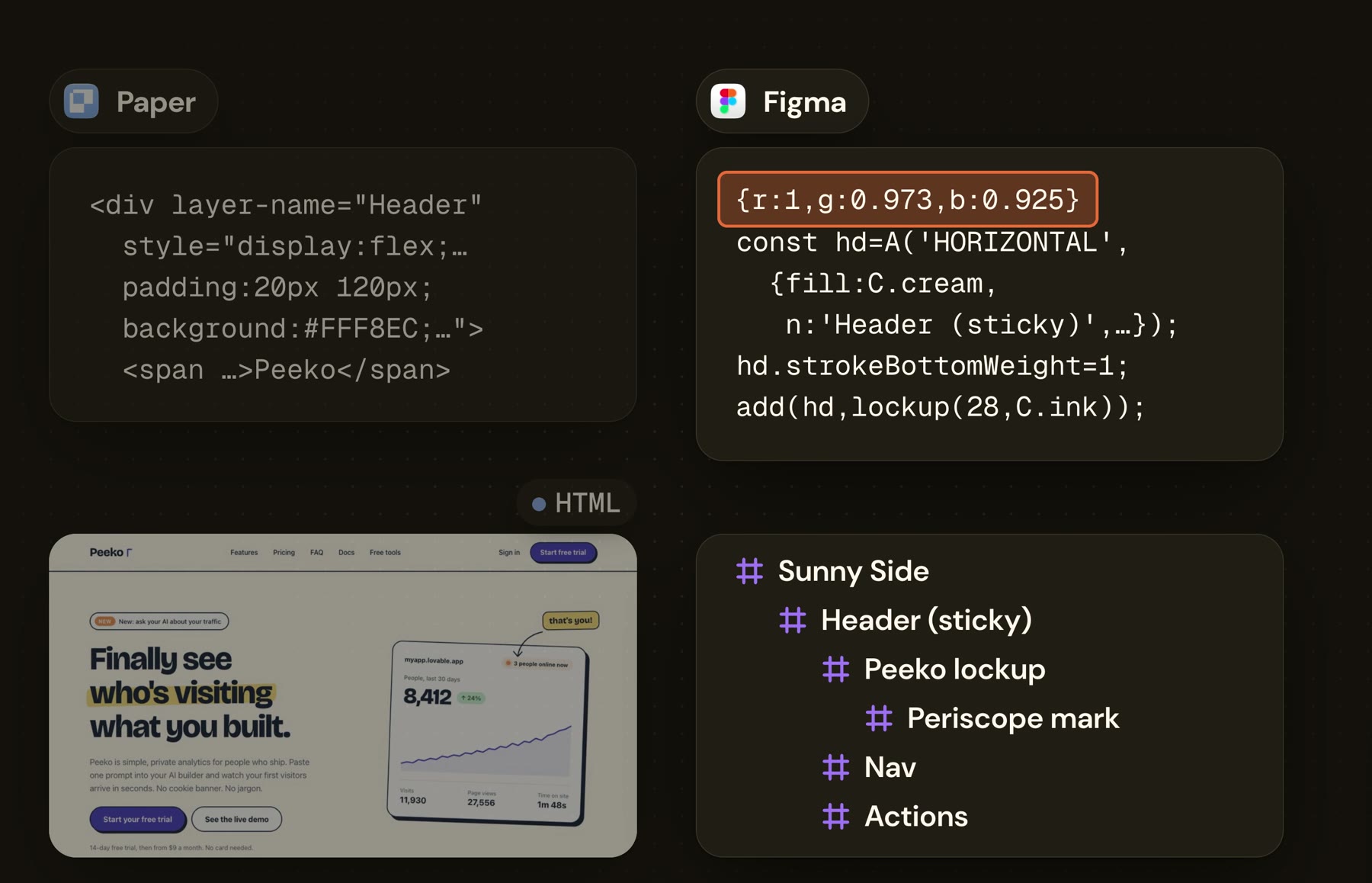Click the Peeko lockup frame icon

pos(836,669)
